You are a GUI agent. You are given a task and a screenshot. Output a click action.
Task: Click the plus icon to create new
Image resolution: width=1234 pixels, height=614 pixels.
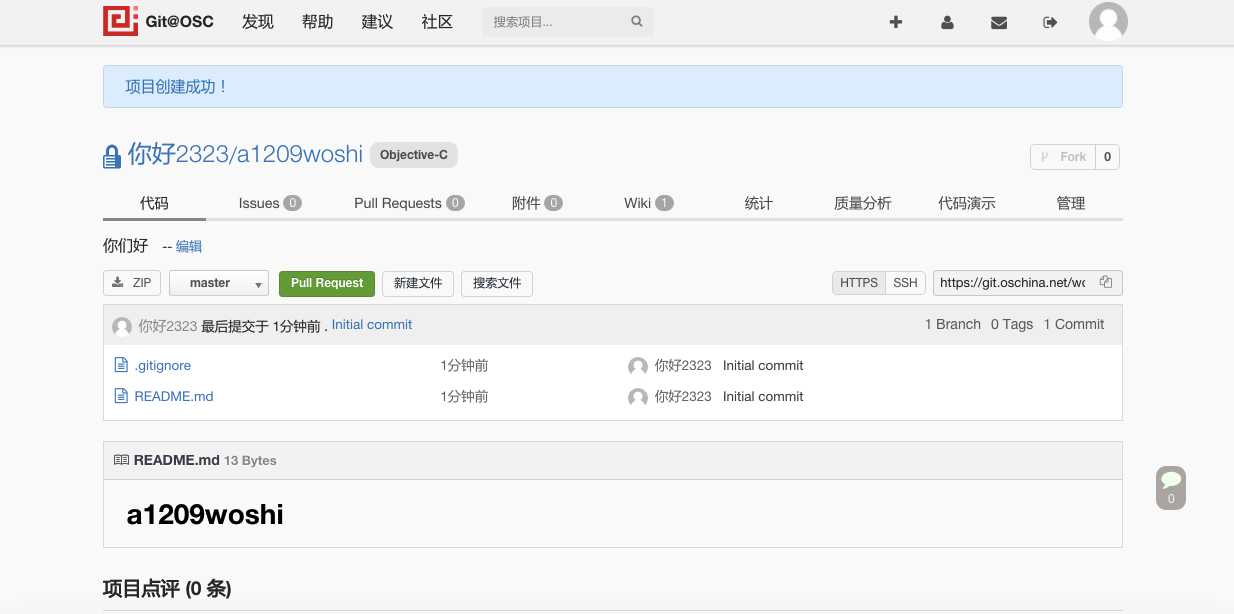[x=896, y=22]
